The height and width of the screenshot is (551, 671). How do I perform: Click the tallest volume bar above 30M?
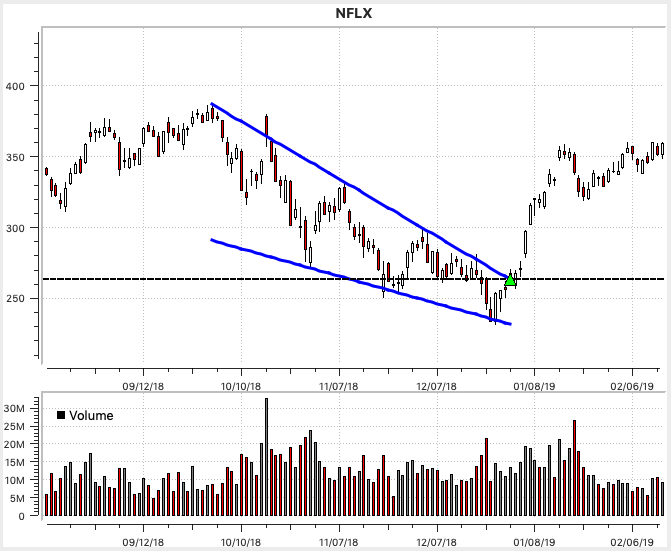(266, 457)
